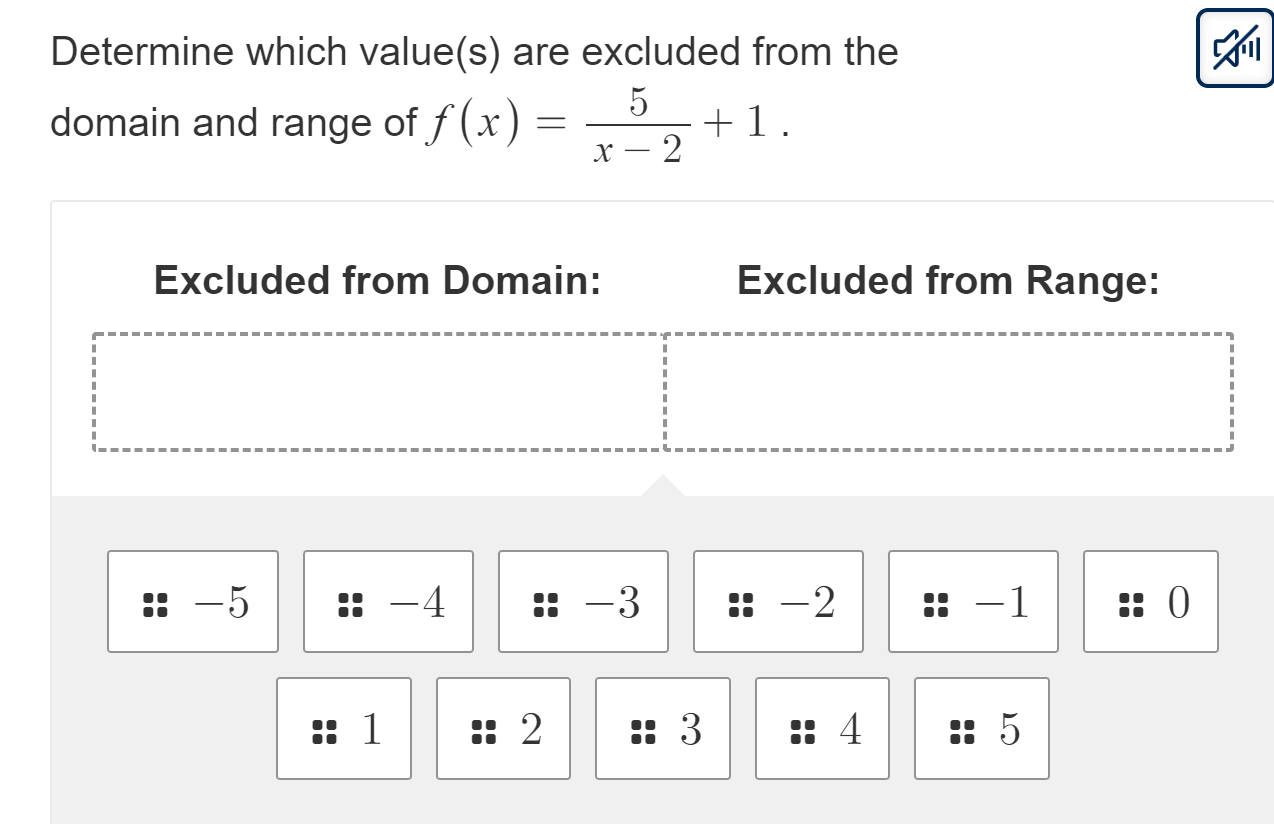Click the drag-handle dots on the 5 tile
This screenshot has height=824, width=1274.
tap(960, 728)
